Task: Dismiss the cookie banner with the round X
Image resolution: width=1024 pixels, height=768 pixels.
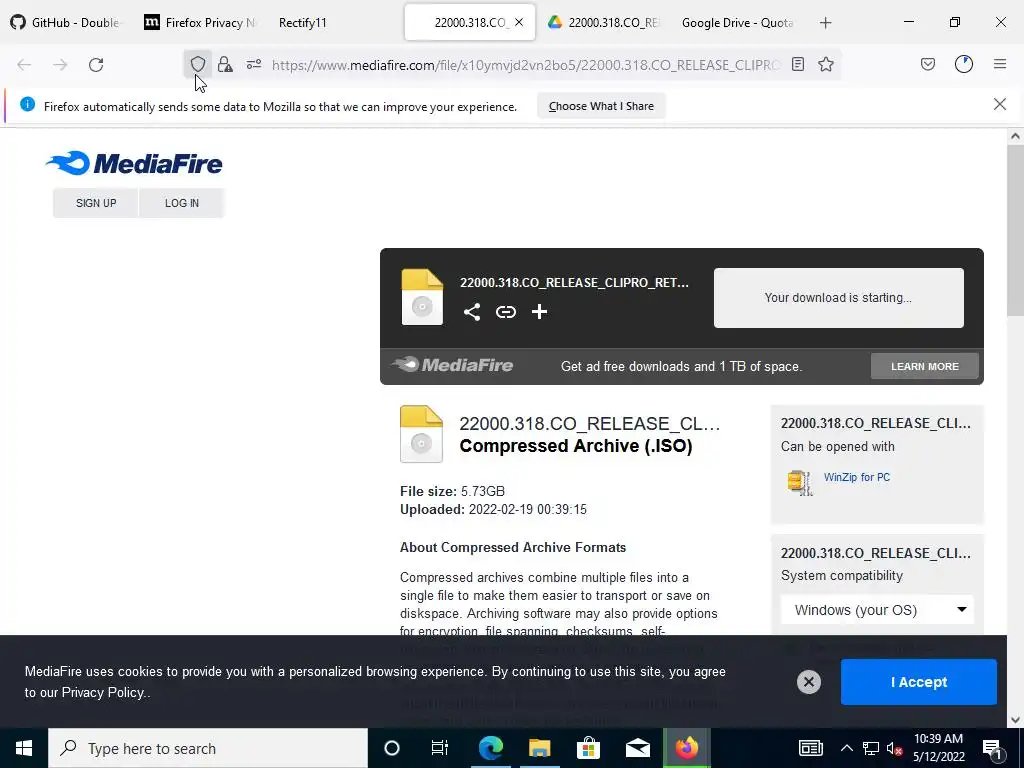Action: pyautogui.click(x=808, y=682)
